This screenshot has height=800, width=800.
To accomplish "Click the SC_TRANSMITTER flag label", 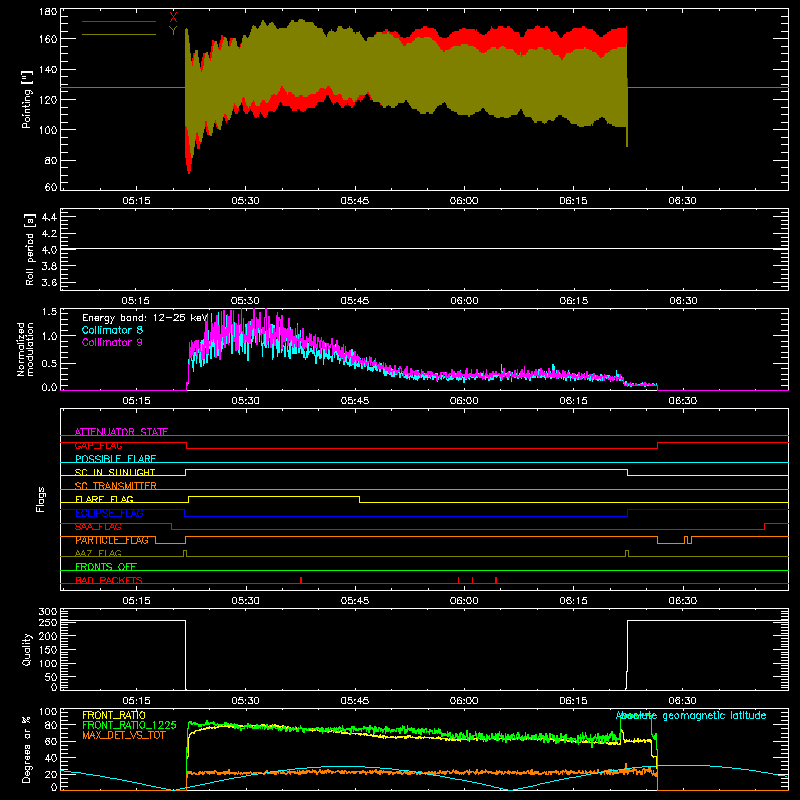I will tap(116, 485).
